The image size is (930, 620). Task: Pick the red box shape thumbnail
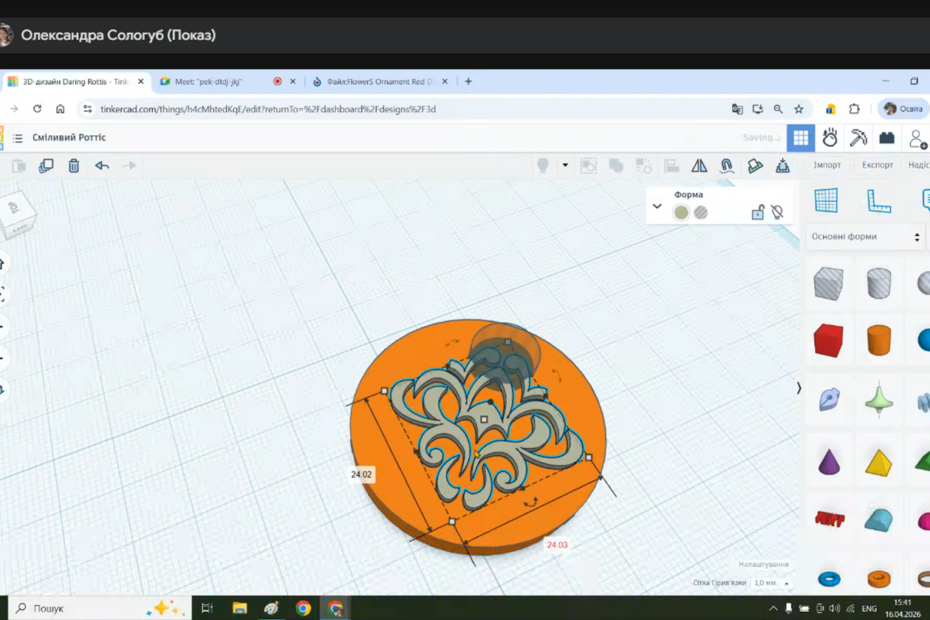[828, 341]
